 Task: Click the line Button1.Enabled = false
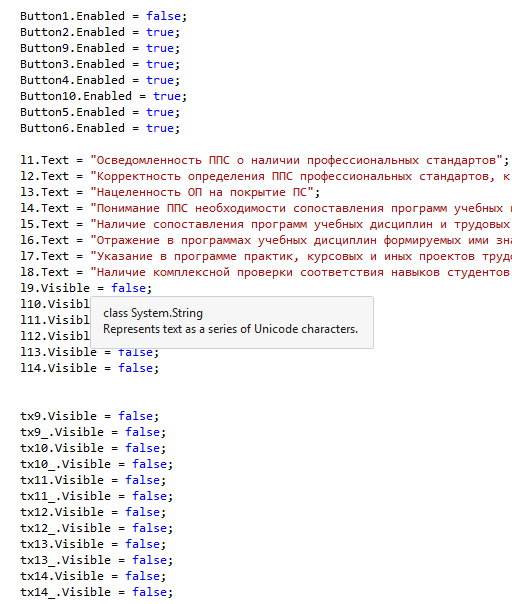pos(104,16)
